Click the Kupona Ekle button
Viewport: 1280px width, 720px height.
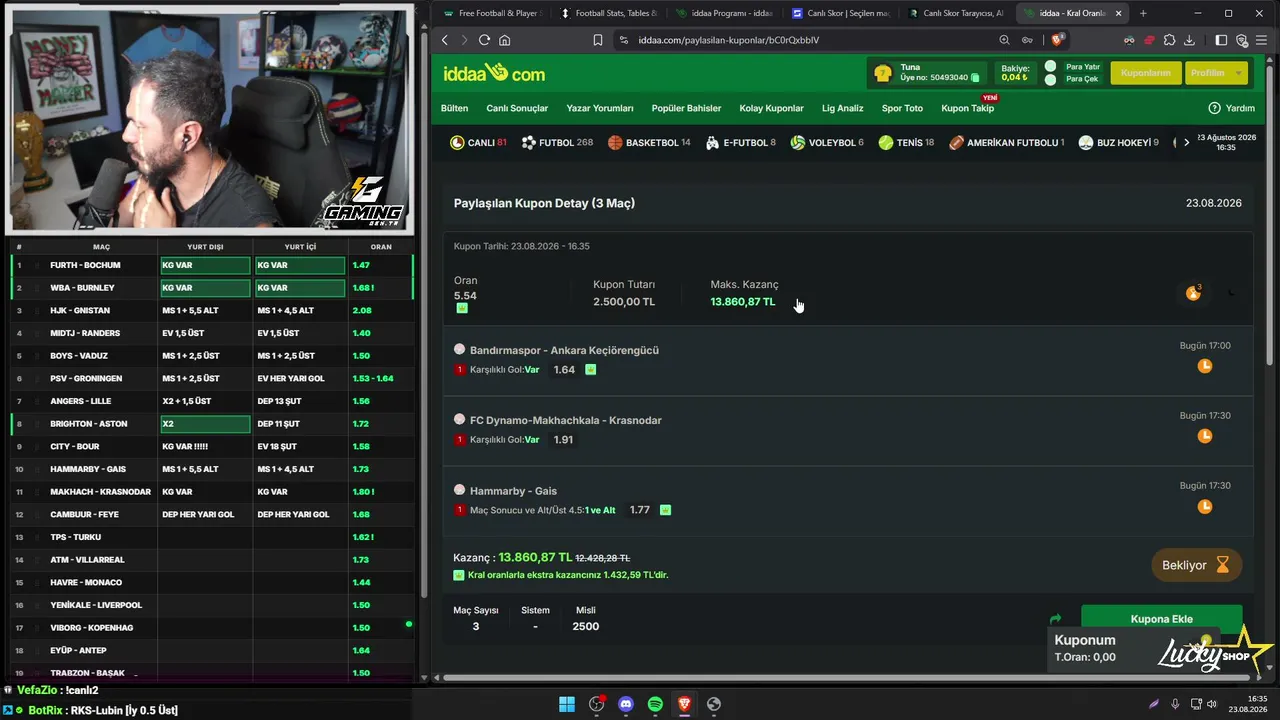tap(1161, 619)
